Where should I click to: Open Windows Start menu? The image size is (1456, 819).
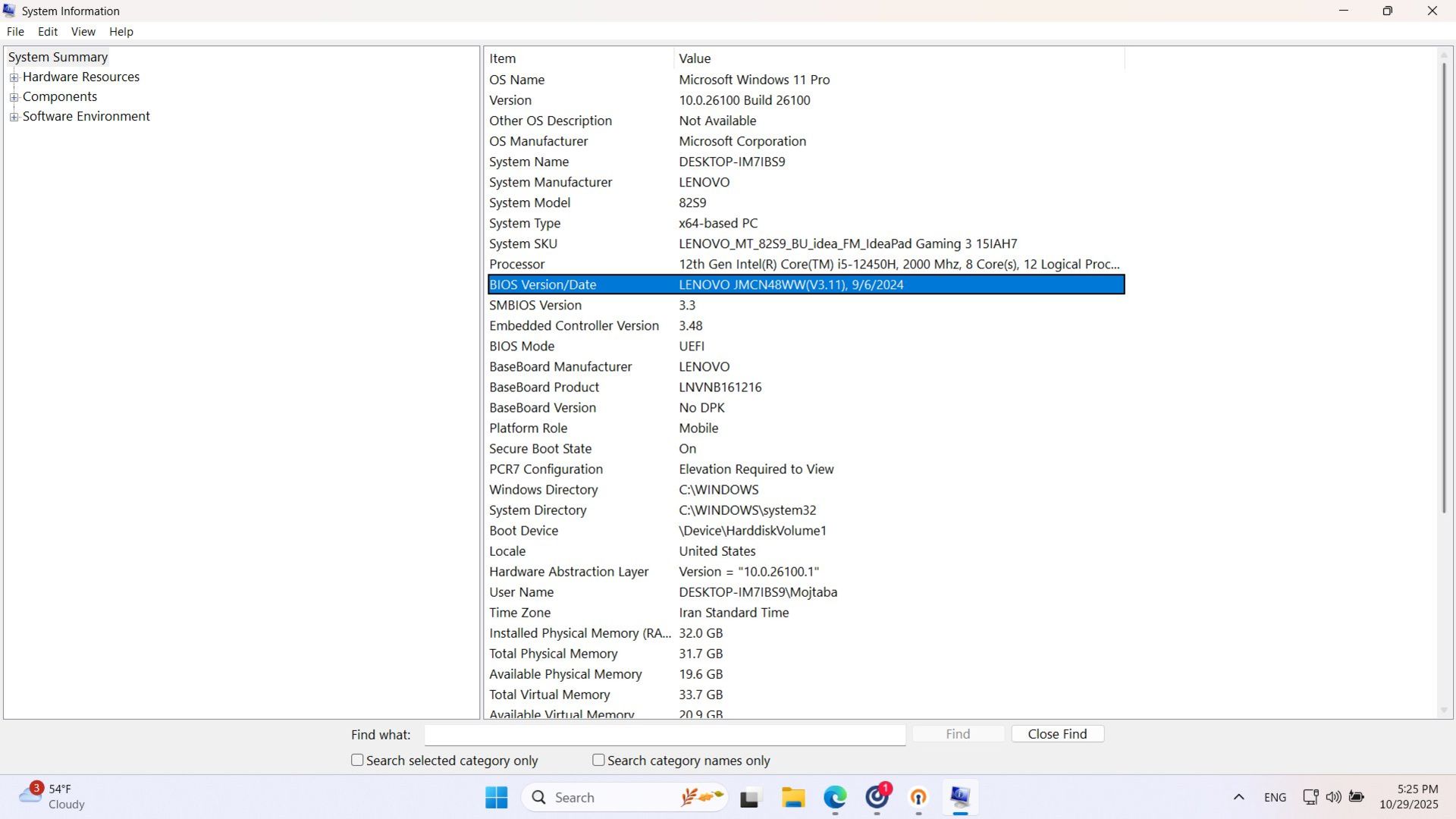(497, 797)
